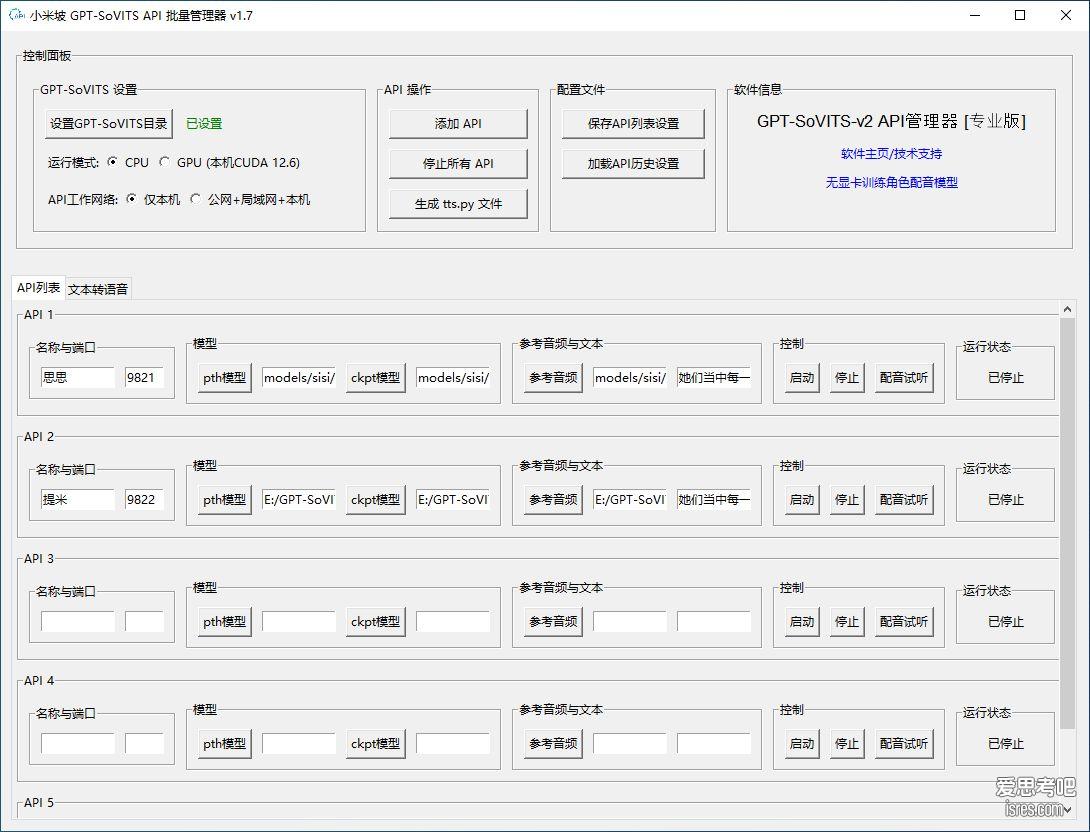Click API 1 port field 9821

145,377
